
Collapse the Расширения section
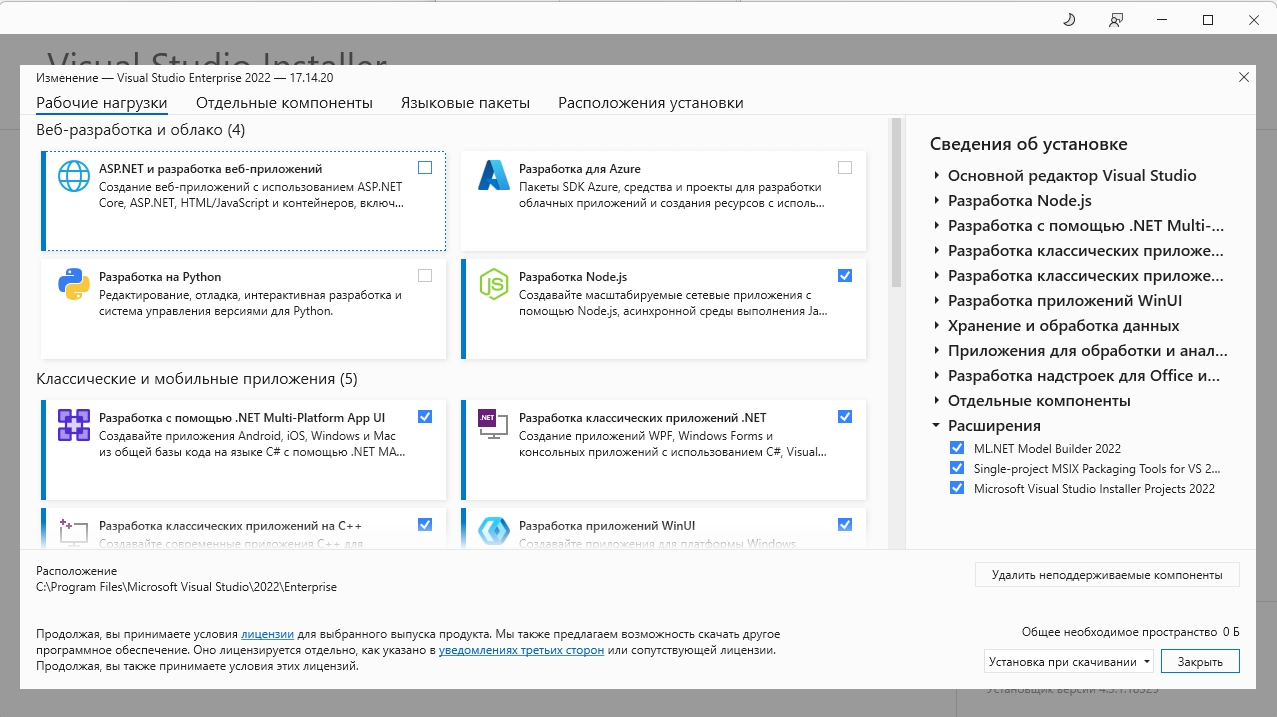936,426
